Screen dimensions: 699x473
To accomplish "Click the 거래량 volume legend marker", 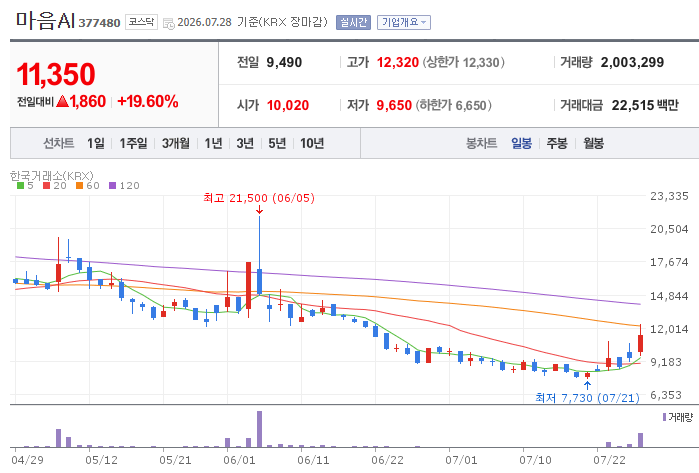I will click(x=664, y=417).
